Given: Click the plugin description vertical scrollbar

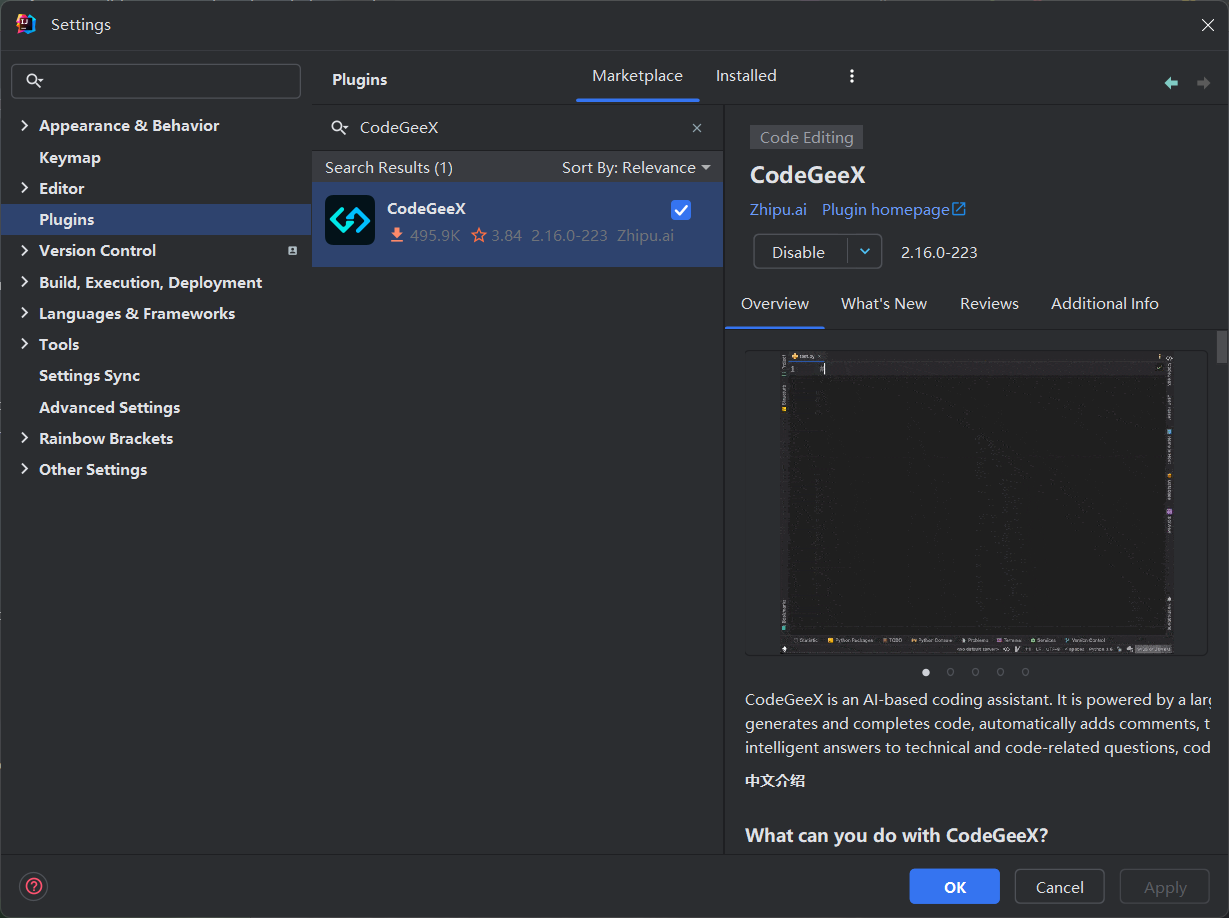Looking at the screenshot, I should pos(1221,346).
